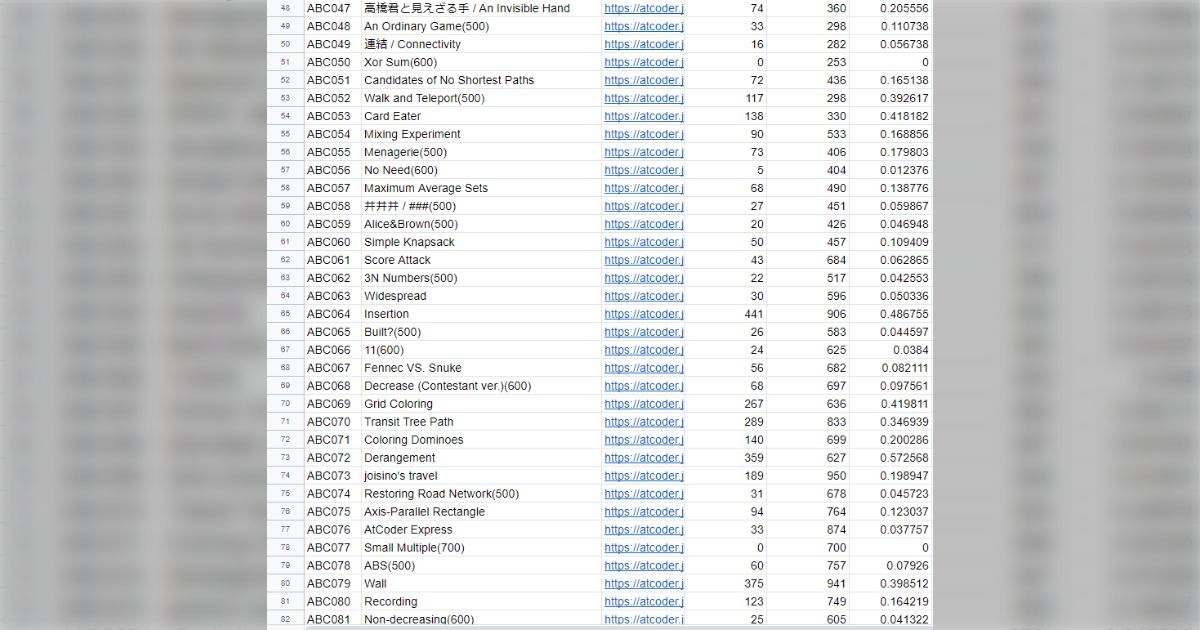Open the atcoder link on Fennec VS. Snuke row
This screenshot has width=1200, height=630.
[643, 367]
